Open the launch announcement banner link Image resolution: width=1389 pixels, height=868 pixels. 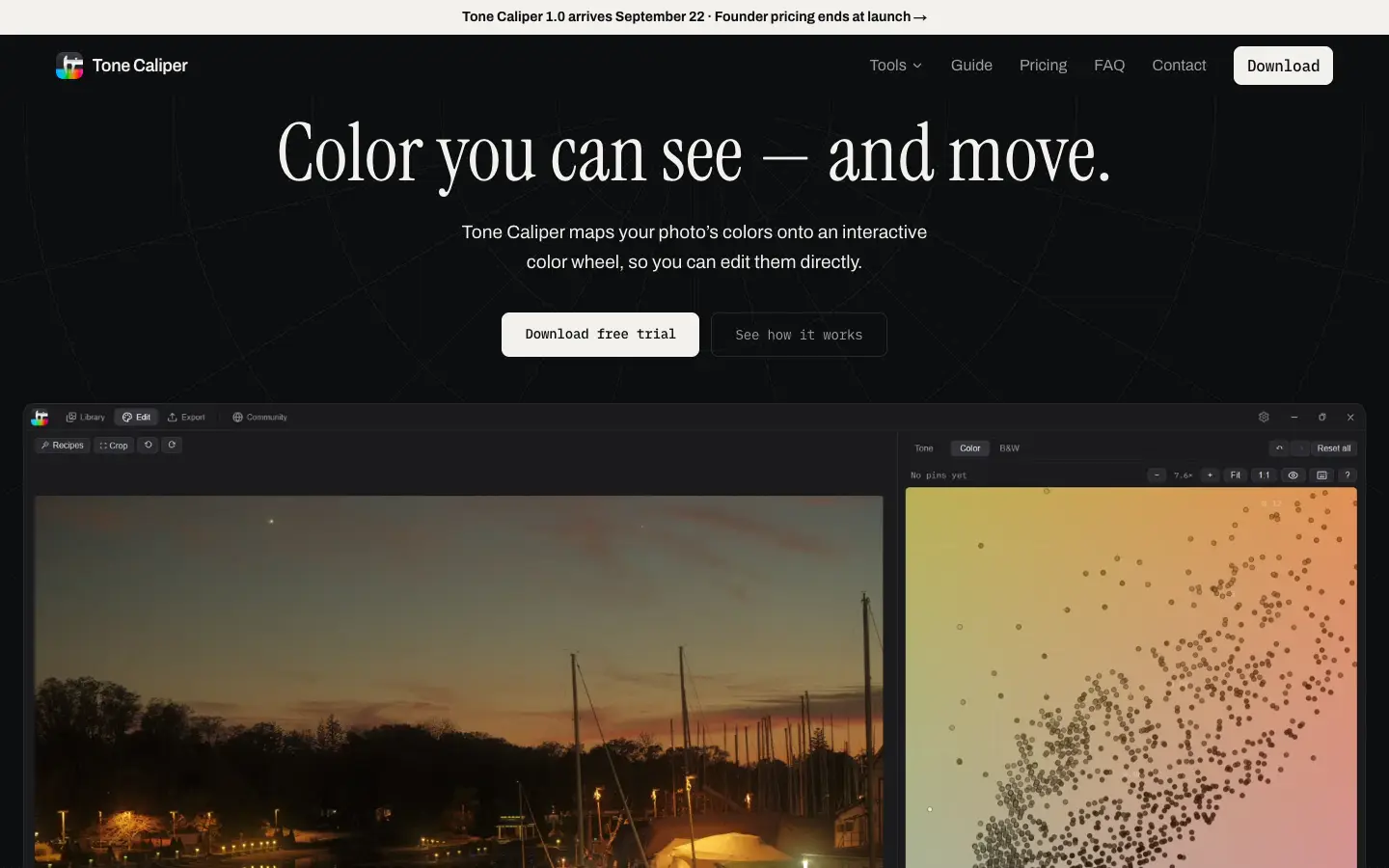click(x=694, y=17)
